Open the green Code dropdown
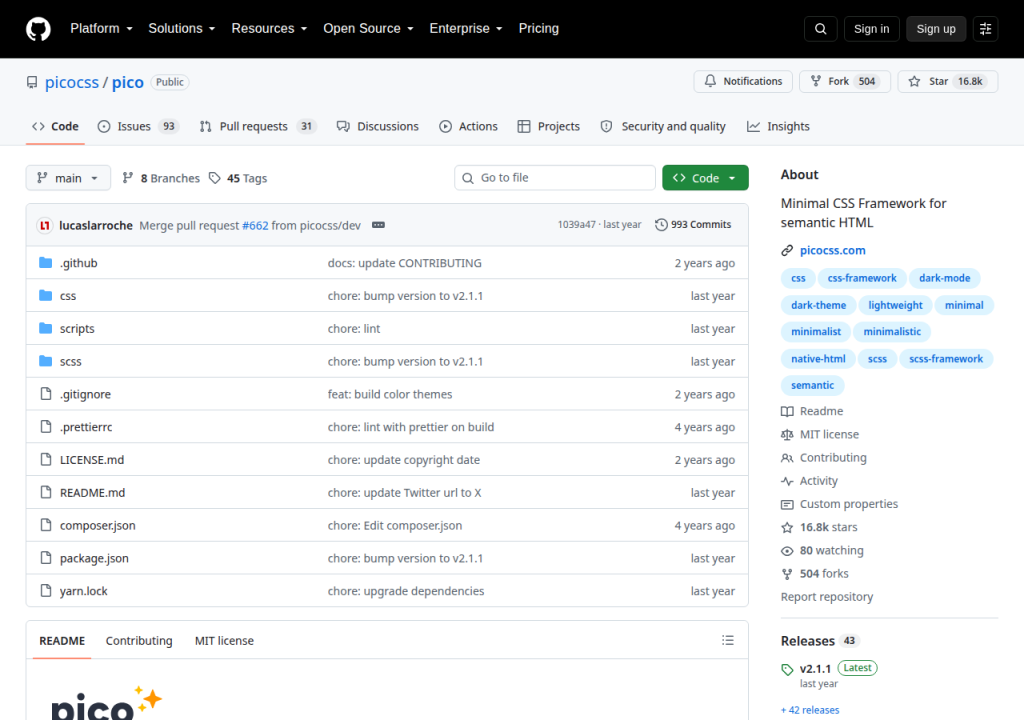The image size is (1024, 720). [705, 178]
